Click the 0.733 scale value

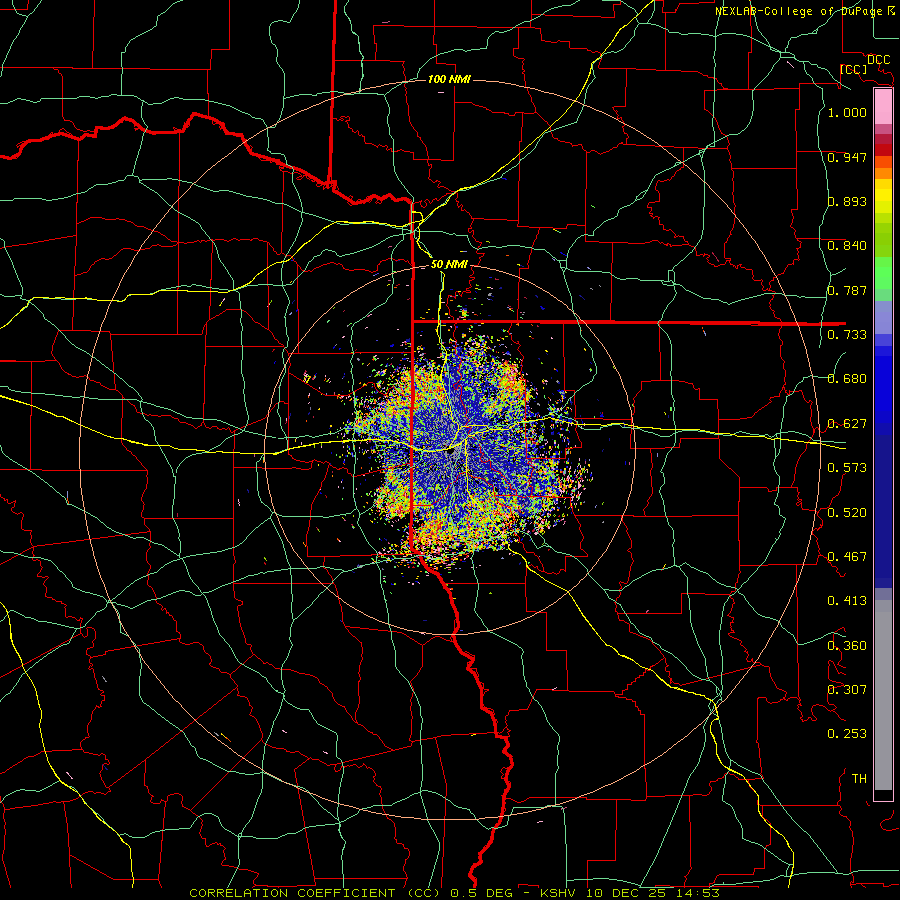847,335
